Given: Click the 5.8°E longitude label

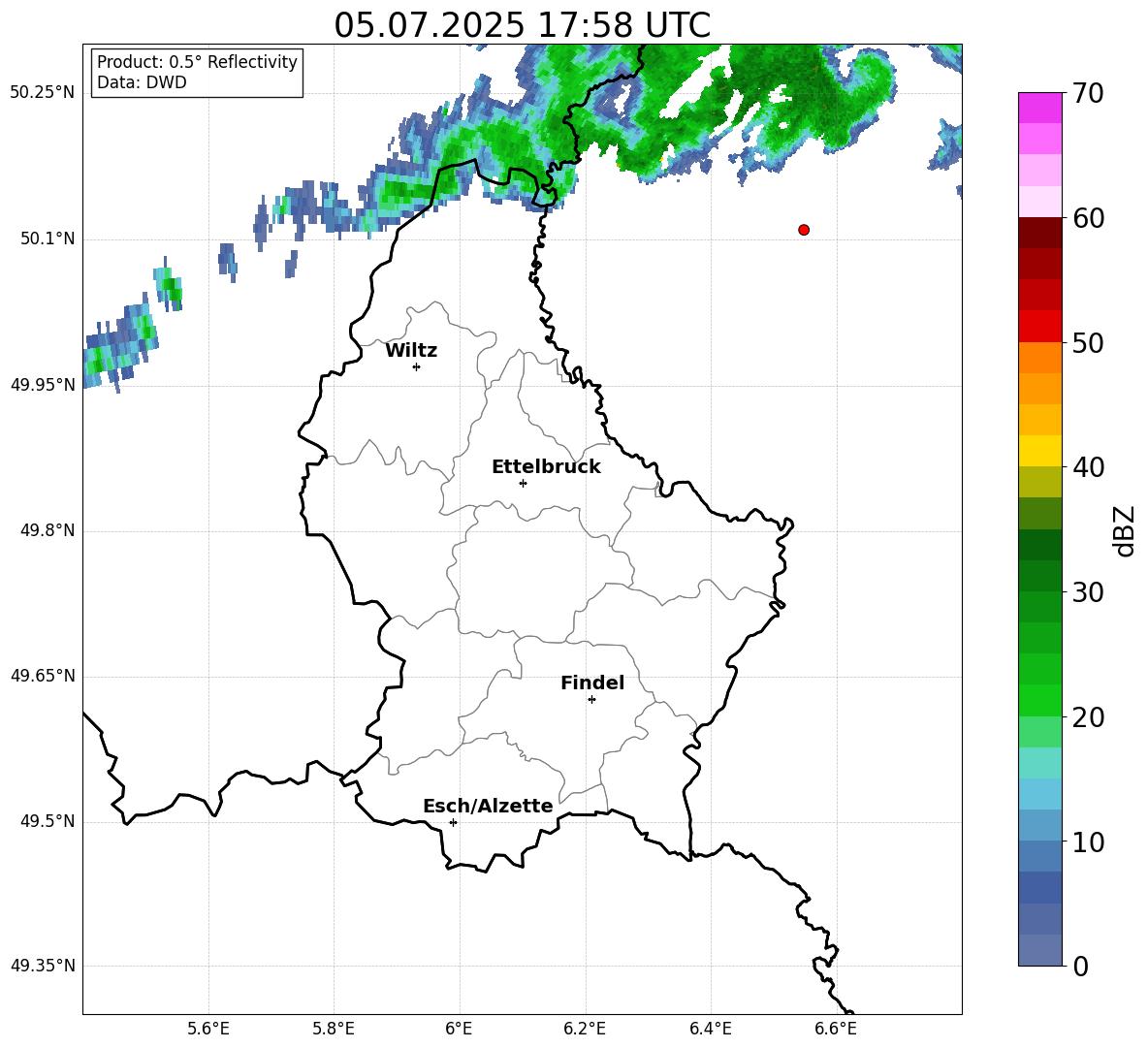Looking at the screenshot, I should click(334, 1029).
